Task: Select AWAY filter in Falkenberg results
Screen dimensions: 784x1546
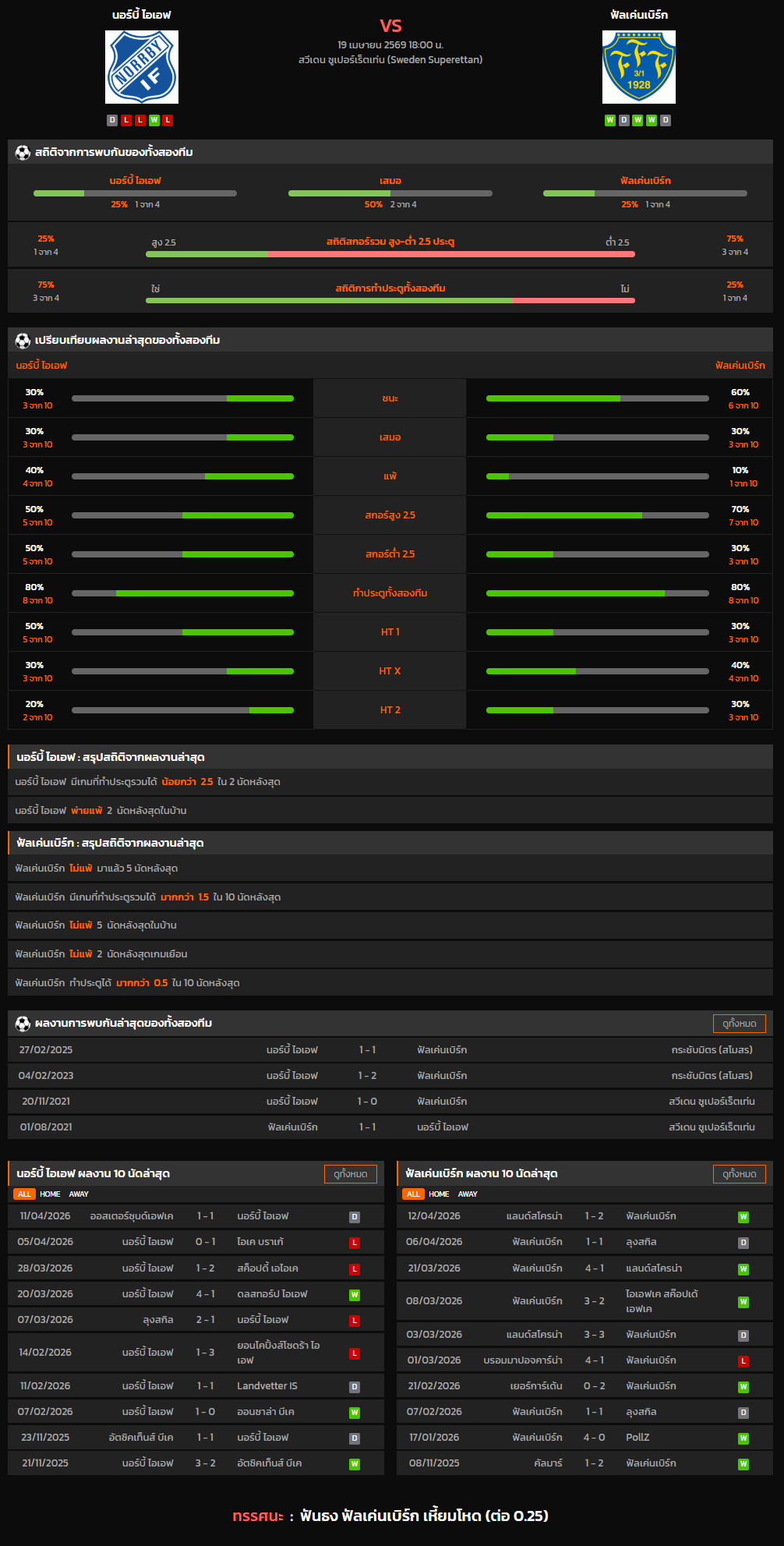Action: click(468, 1194)
